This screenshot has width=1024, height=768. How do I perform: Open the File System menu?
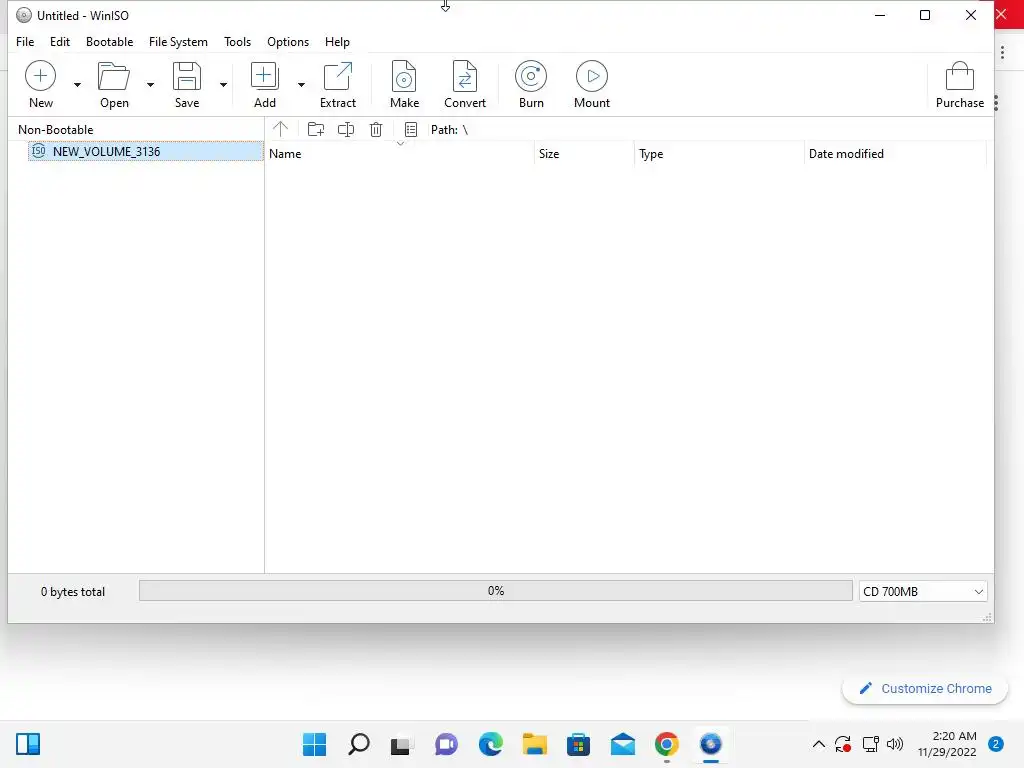click(178, 42)
